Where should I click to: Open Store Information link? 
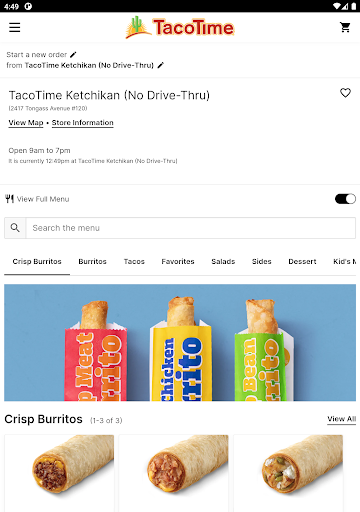click(x=83, y=123)
